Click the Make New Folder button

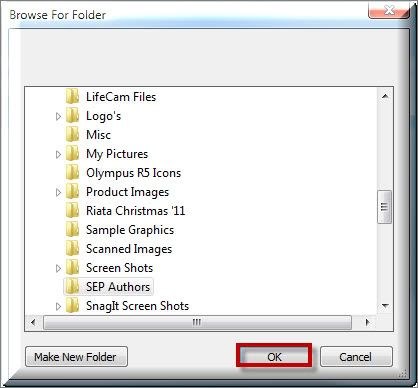pos(76,357)
